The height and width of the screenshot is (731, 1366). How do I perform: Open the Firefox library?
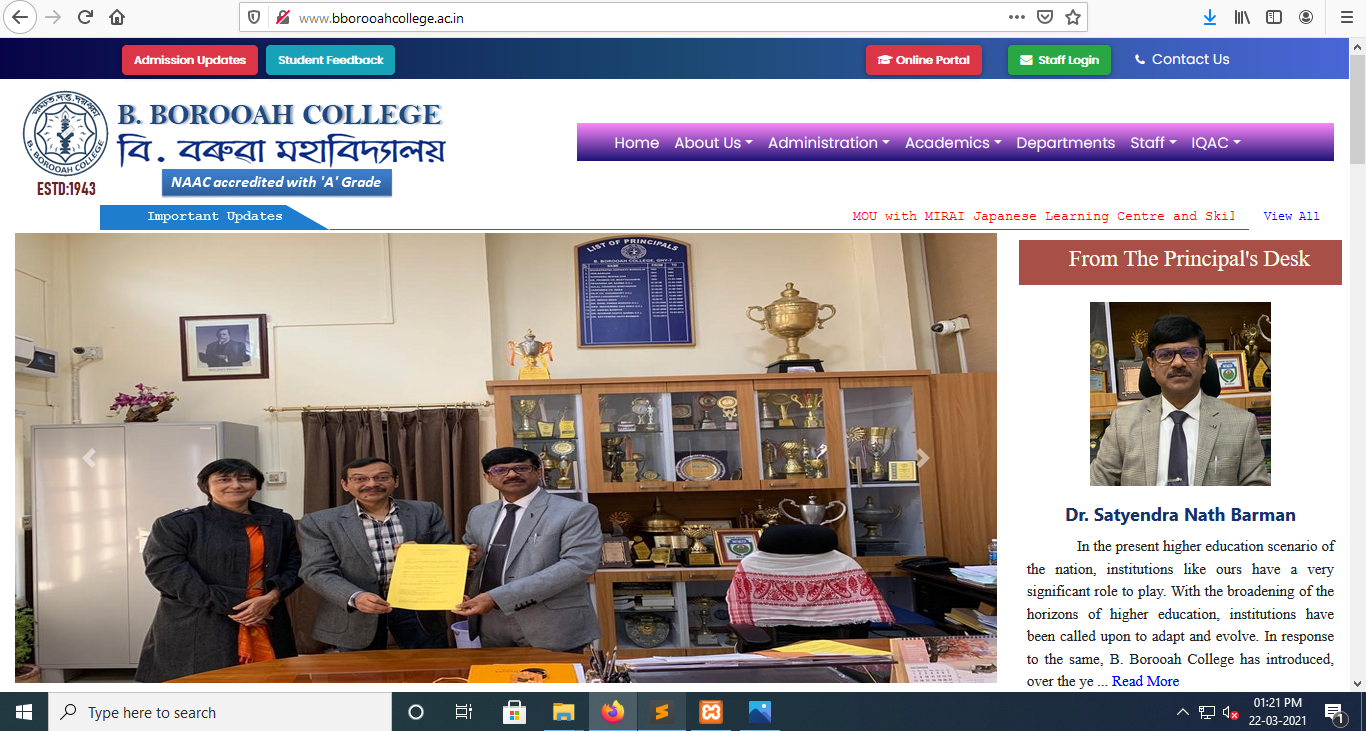pyautogui.click(x=1243, y=17)
